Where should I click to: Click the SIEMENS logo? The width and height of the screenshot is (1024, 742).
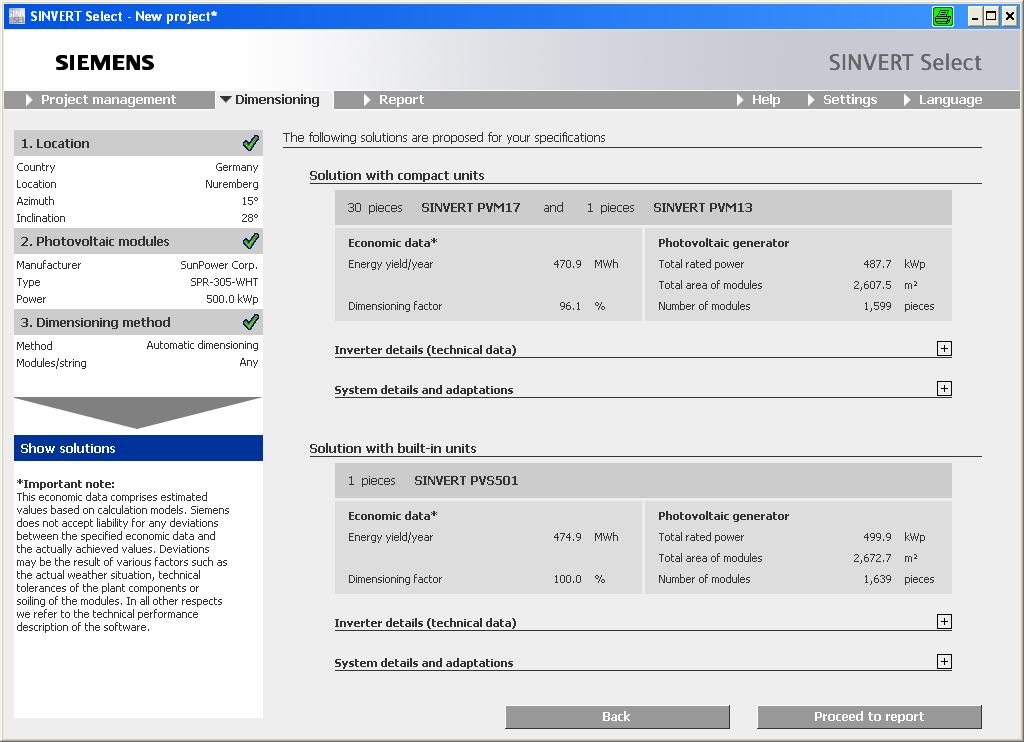click(x=105, y=63)
